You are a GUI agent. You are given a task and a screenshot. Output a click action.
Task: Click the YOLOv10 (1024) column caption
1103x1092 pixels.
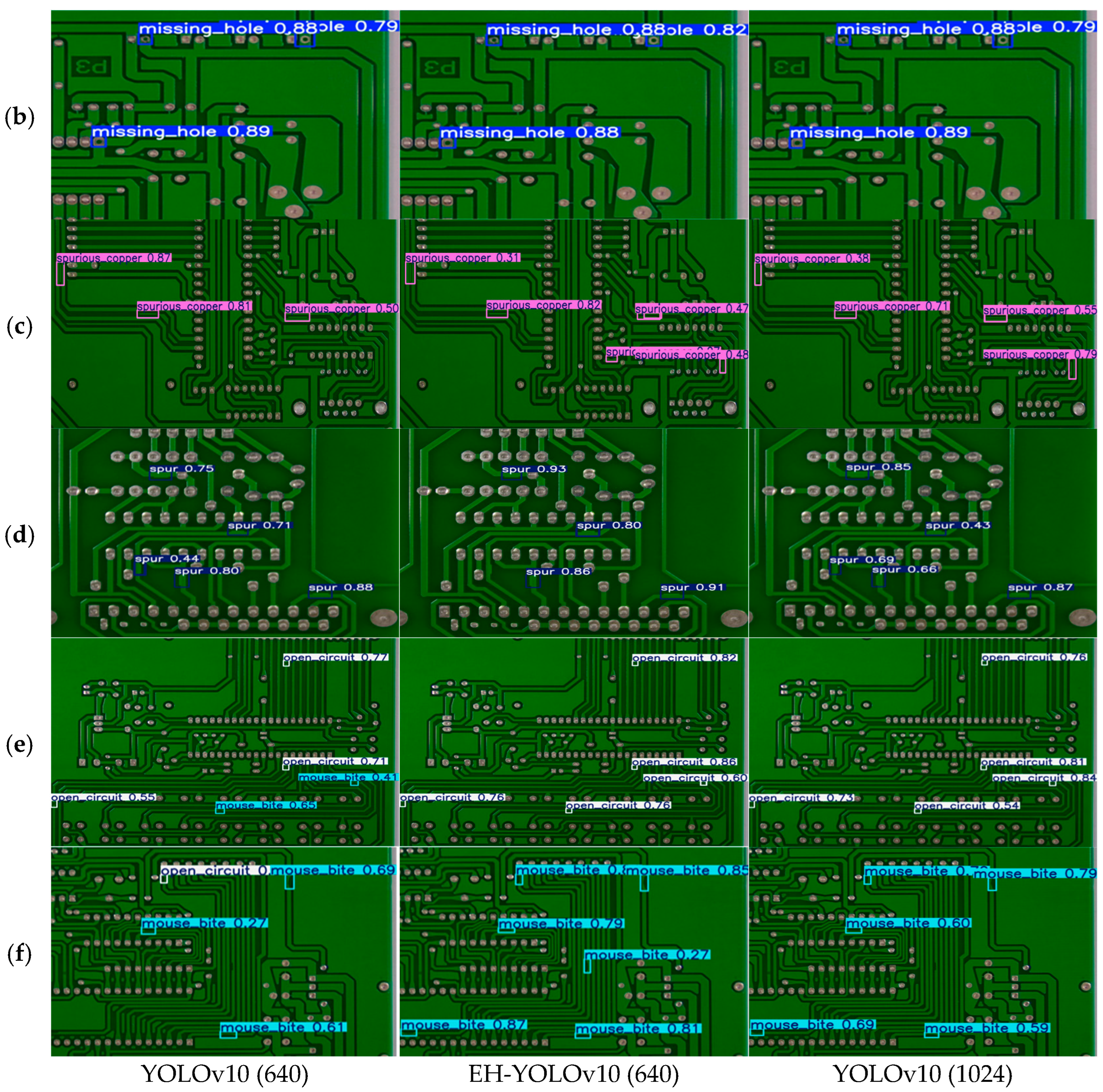click(923, 1074)
